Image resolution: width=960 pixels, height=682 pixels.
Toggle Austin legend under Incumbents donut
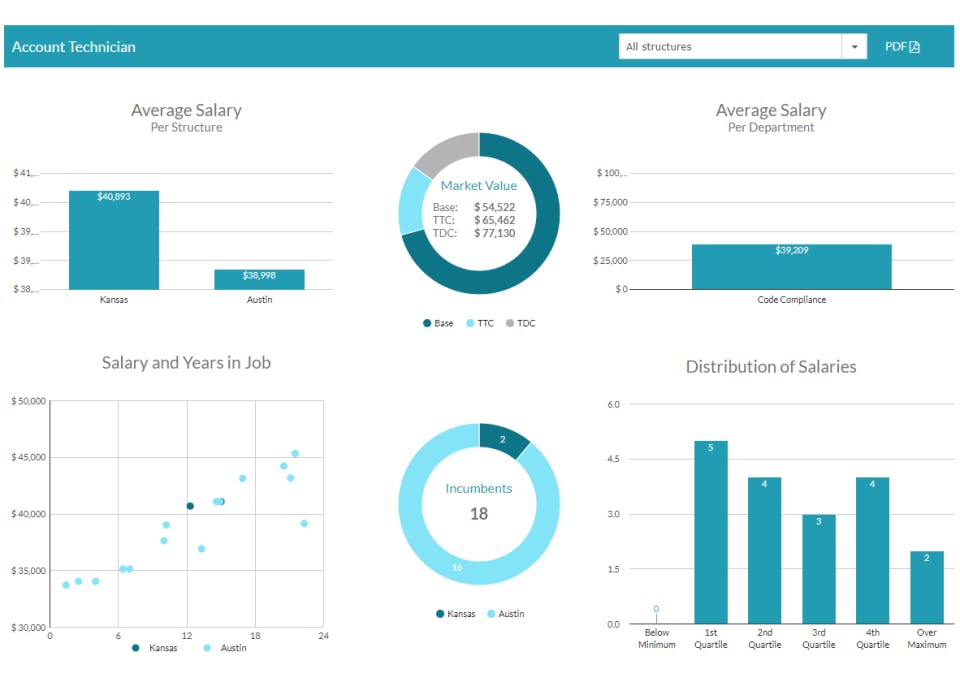pos(506,613)
